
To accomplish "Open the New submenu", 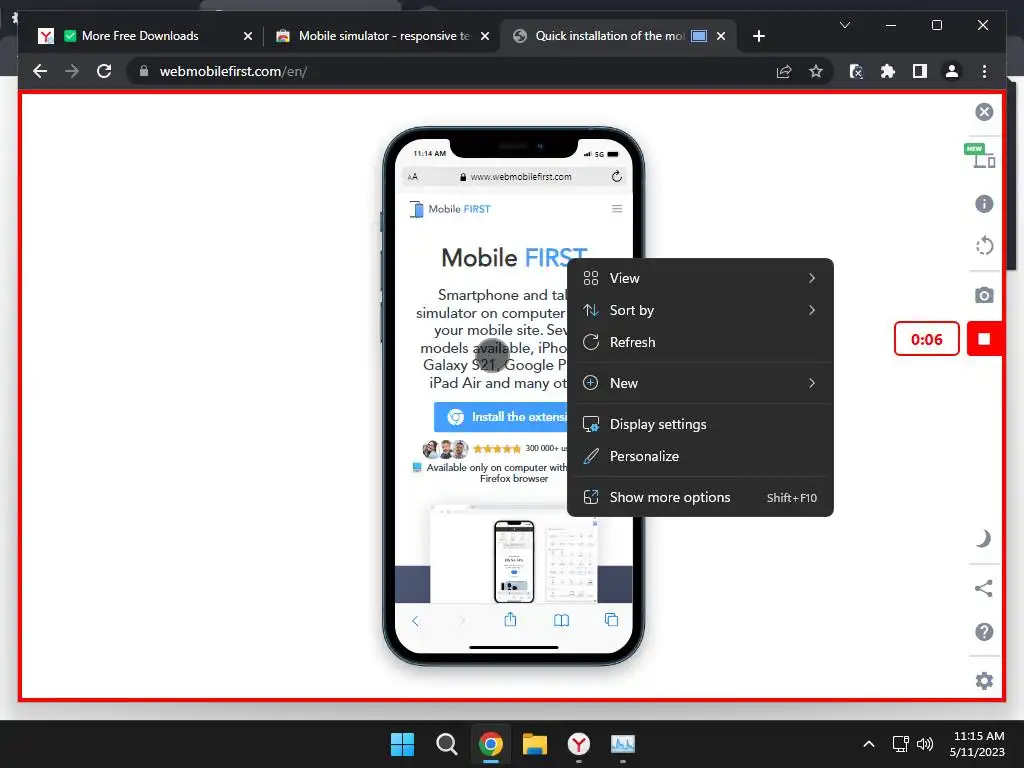I will (700, 383).
